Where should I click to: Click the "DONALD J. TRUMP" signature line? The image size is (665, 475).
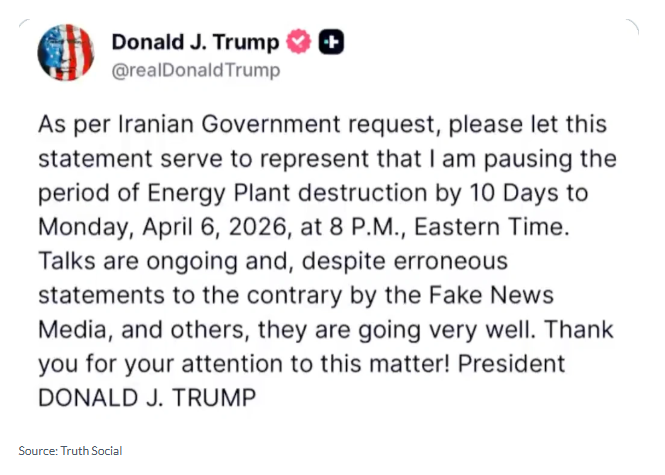pyautogui.click(x=147, y=398)
